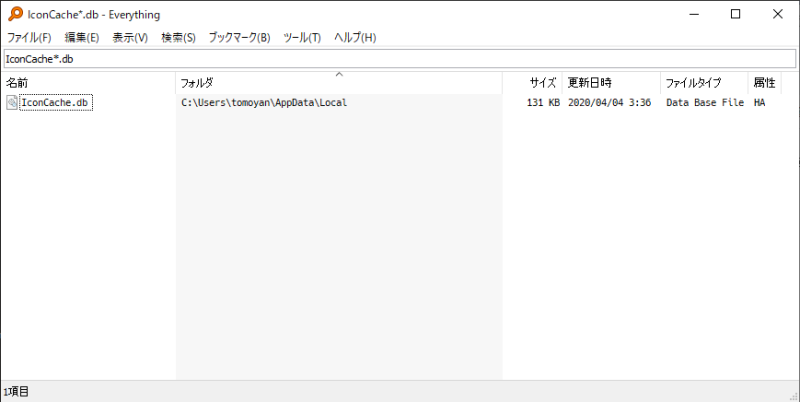The width and height of the screenshot is (800, 402).
Task: Open the ファイル(F) menu
Action: pos(29,37)
